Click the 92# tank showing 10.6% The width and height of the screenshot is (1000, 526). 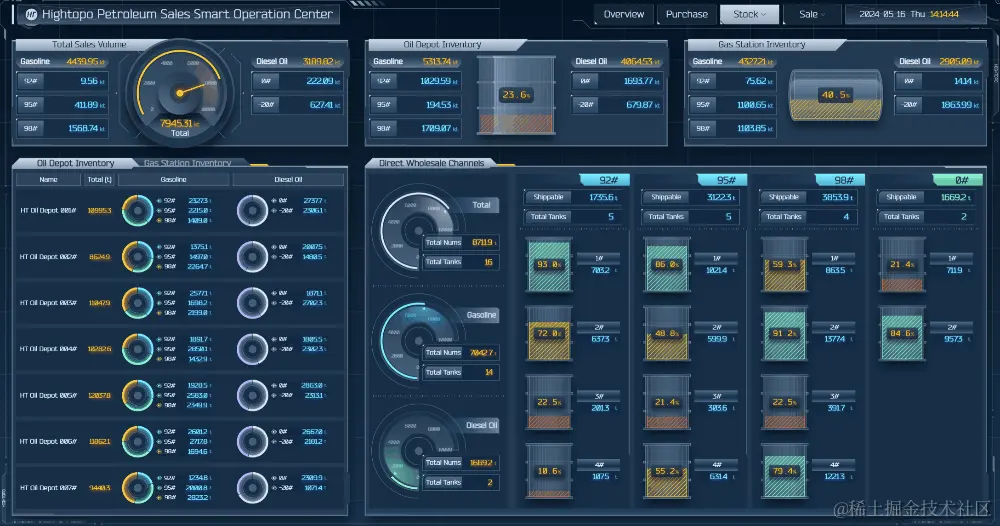(x=549, y=471)
